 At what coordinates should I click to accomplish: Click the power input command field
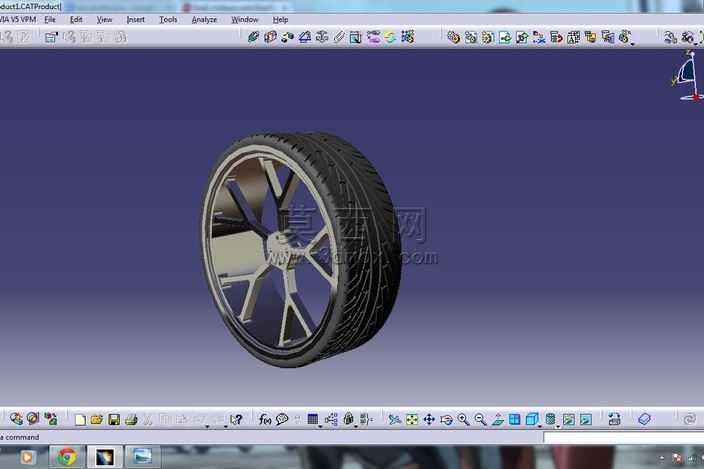point(623,437)
